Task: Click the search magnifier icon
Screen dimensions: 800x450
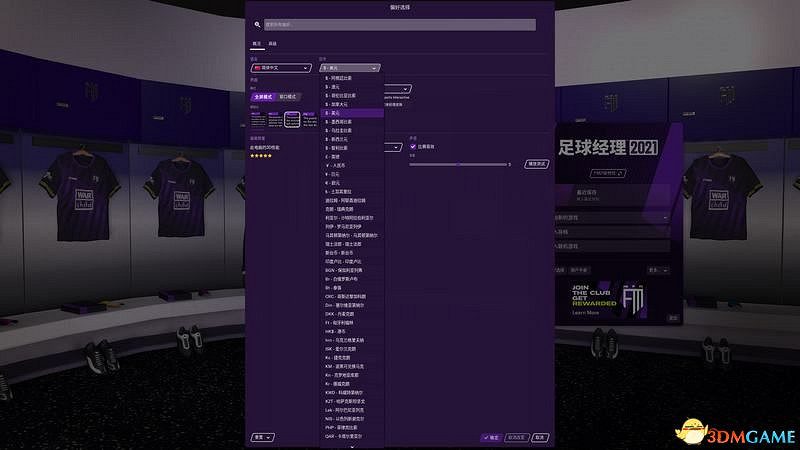Action: tap(258, 23)
